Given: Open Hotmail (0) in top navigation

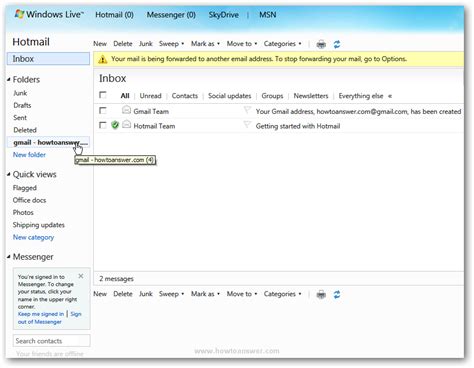Looking at the screenshot, I should pyautogui.click(x=114, y=15).
